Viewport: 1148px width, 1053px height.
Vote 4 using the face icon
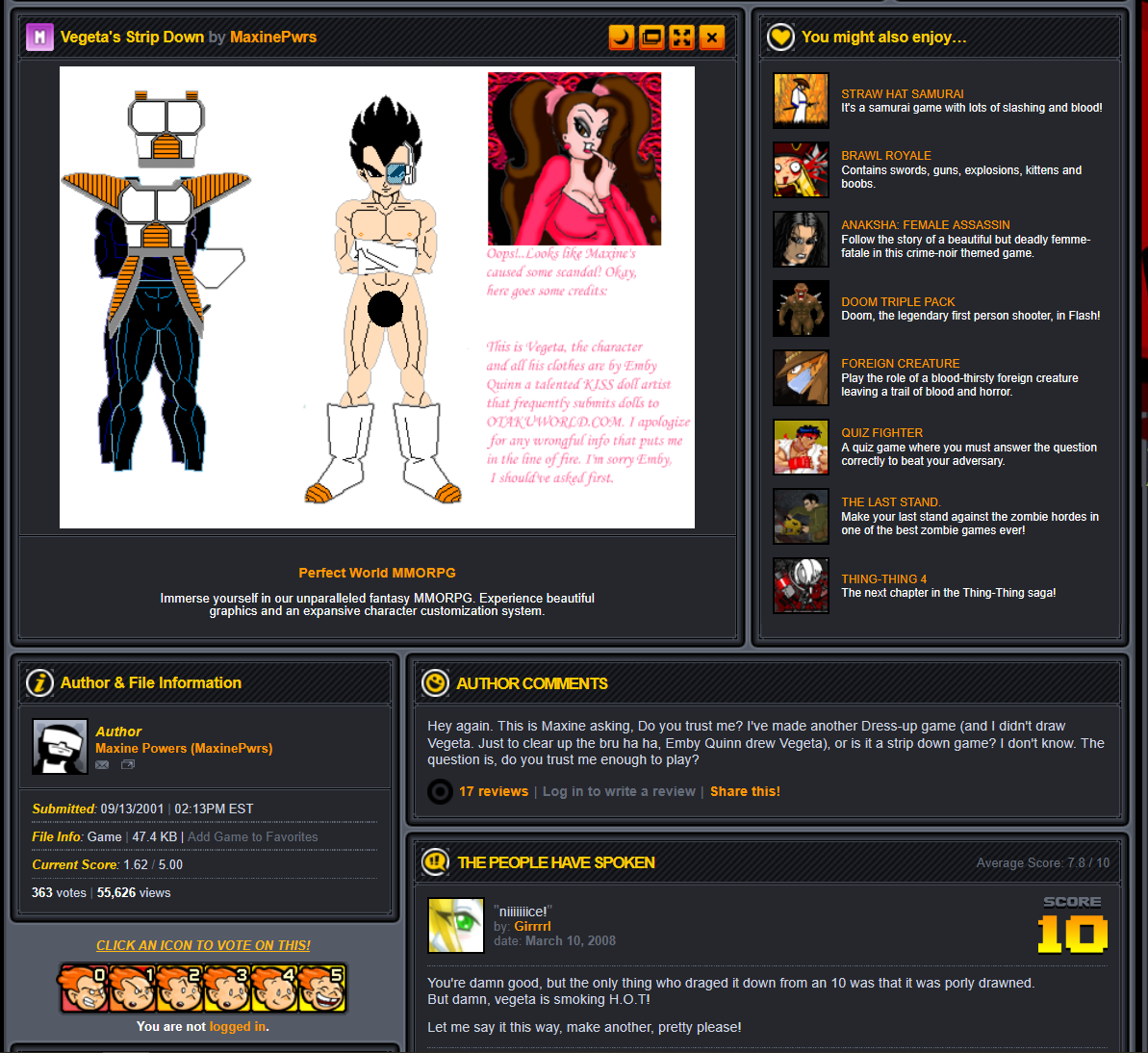(x=273, y=988)
